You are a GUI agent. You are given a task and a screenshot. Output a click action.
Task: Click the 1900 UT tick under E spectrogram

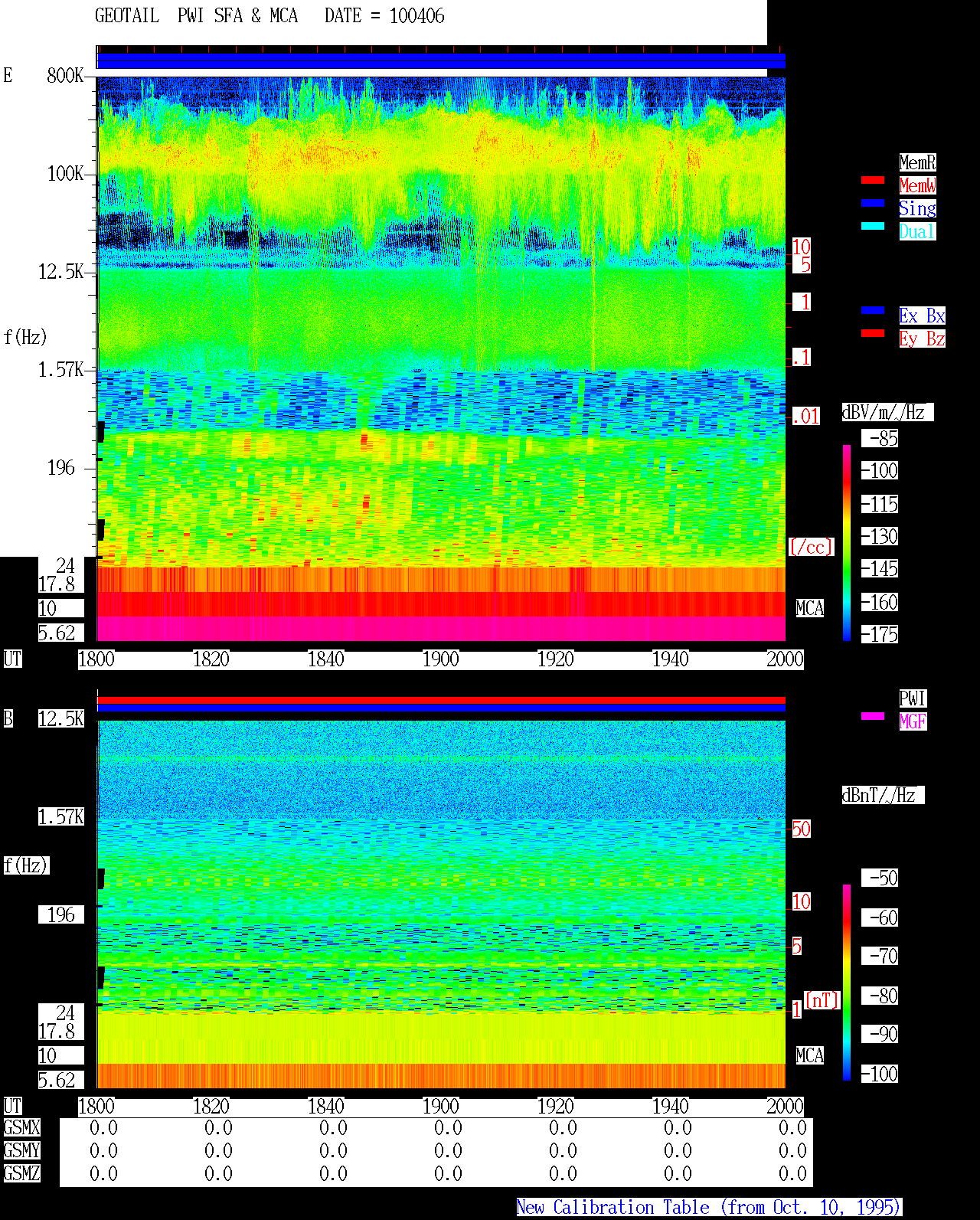pyautogui.click(x=440, y=659)
